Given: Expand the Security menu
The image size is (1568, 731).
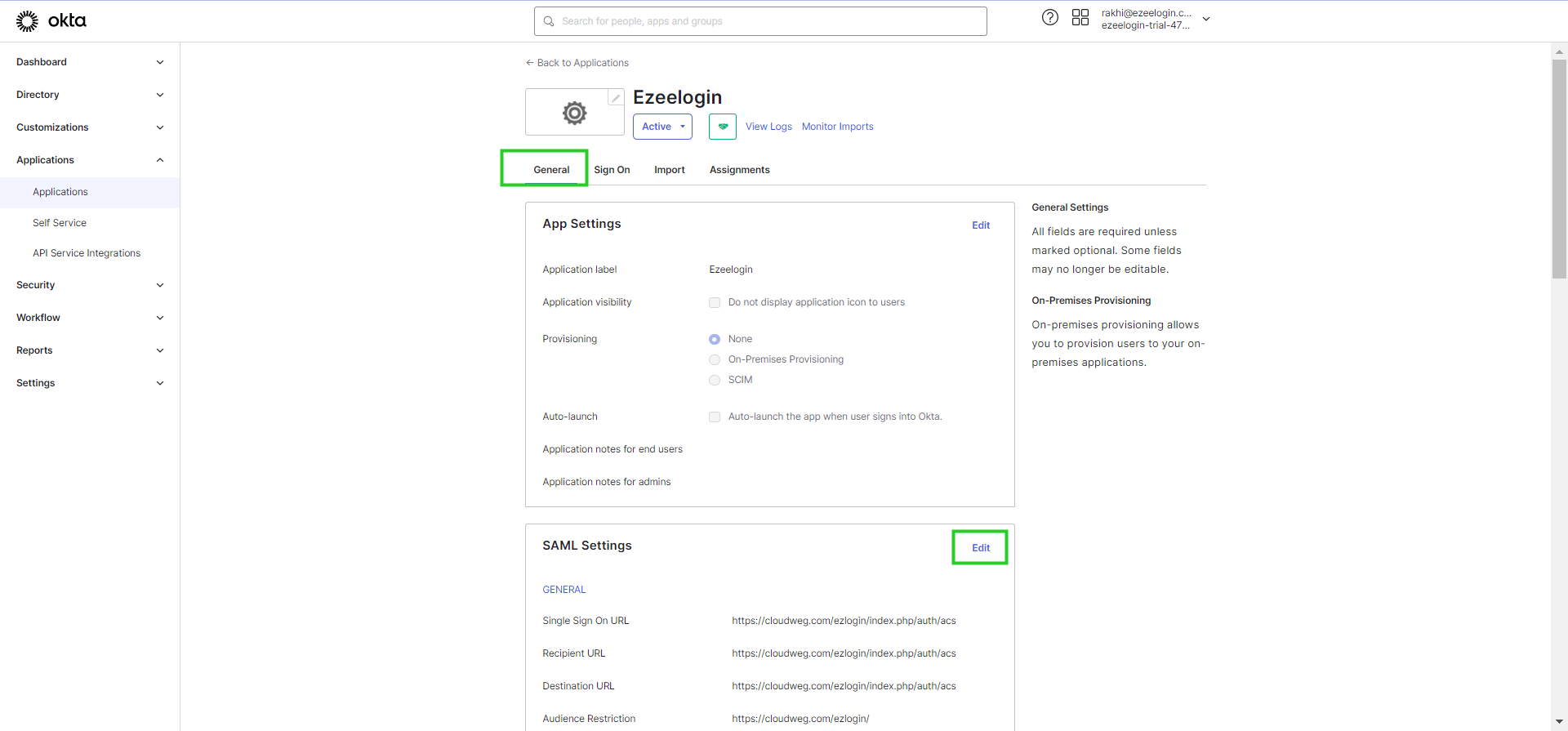Looking at the screenshot, I should 90,285.
